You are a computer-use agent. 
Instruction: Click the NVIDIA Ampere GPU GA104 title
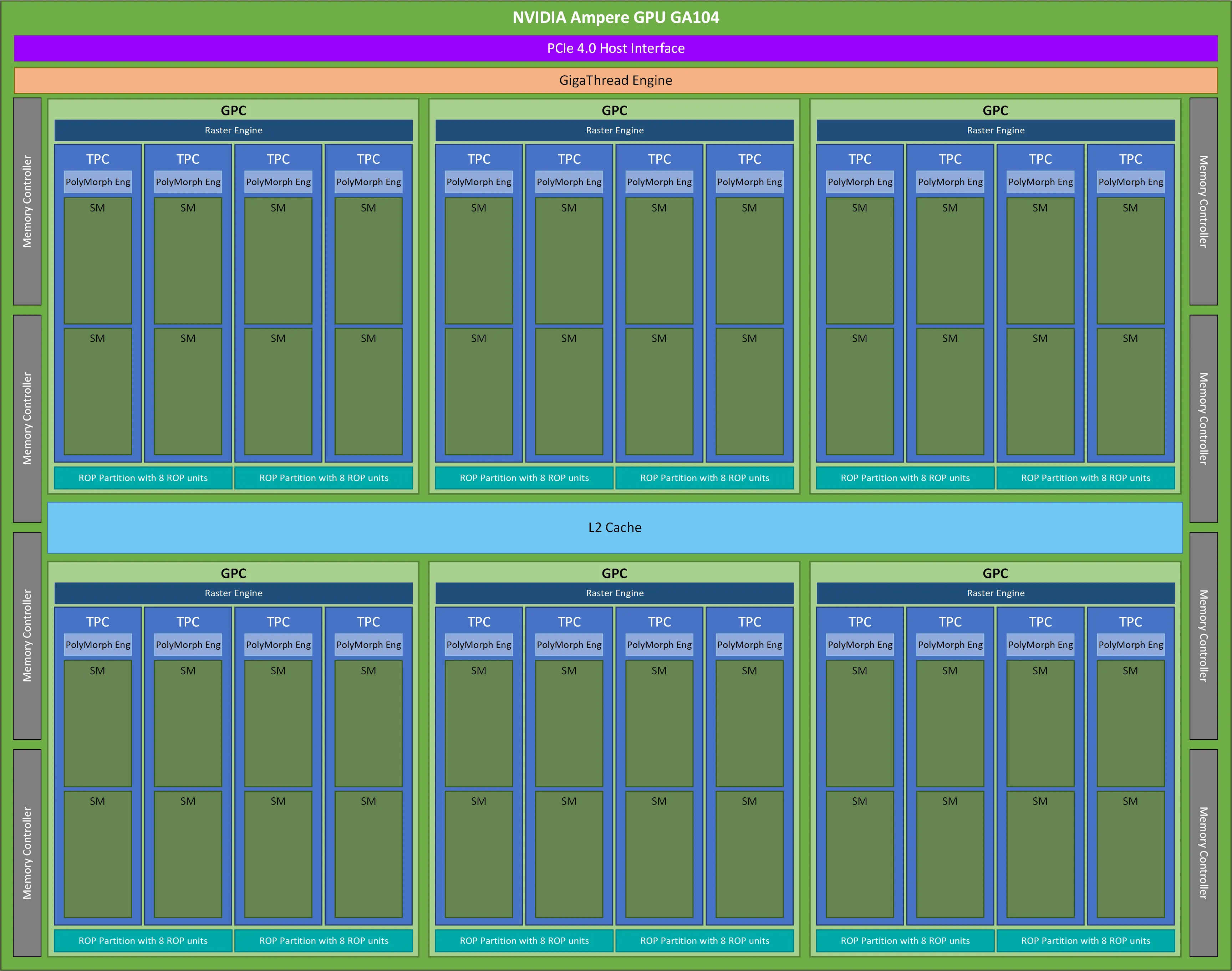tap(616, 17)
